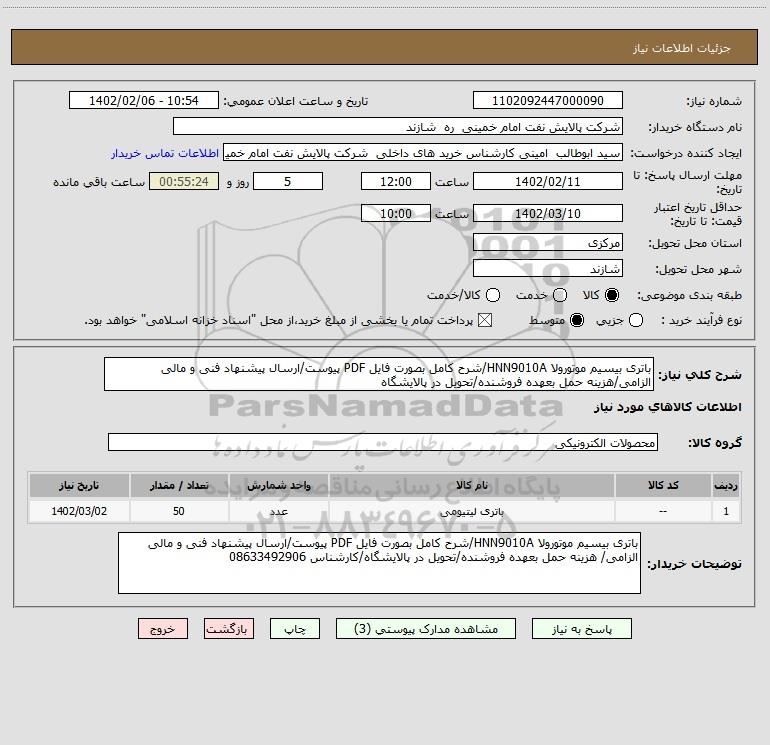Image resolution: width=770 pixels, height=745 pixels.
Task: Click the row number cell 1
Action: point(726,511)
